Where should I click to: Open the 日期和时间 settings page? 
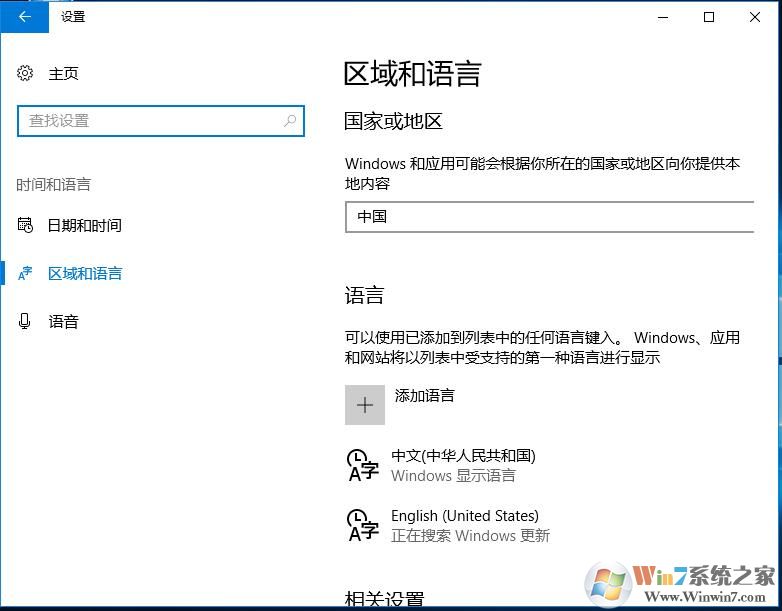coord(85,225)
